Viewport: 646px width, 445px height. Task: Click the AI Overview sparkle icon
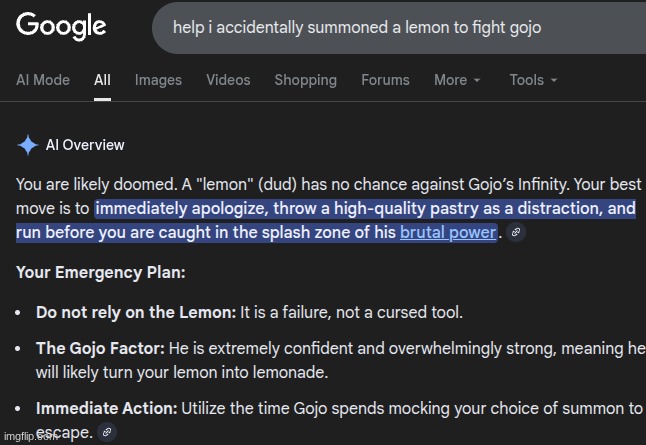28,145
